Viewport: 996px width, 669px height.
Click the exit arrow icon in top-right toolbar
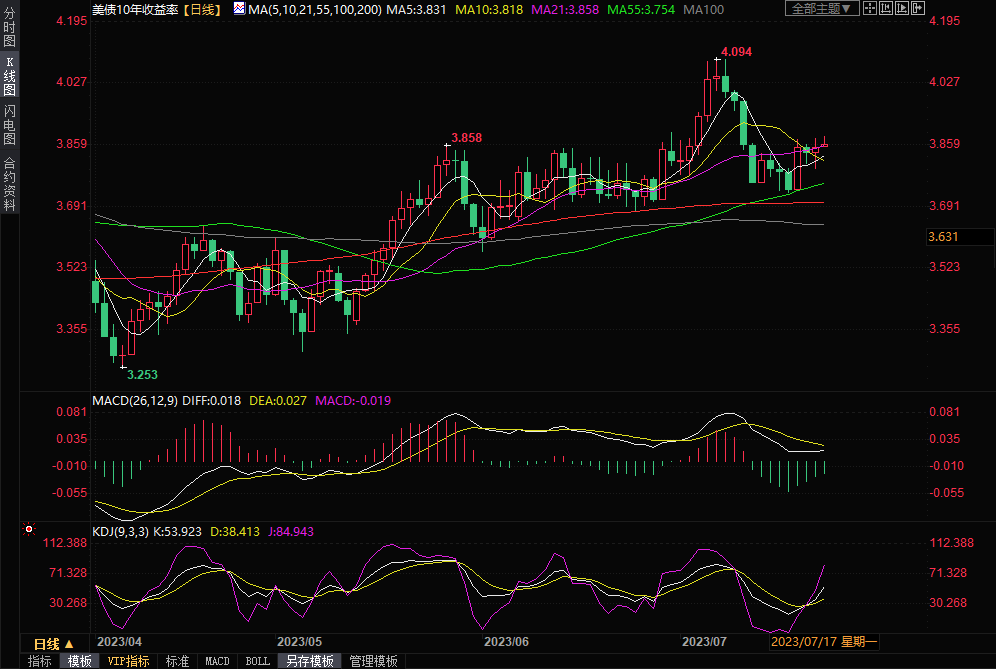(916, 8)
